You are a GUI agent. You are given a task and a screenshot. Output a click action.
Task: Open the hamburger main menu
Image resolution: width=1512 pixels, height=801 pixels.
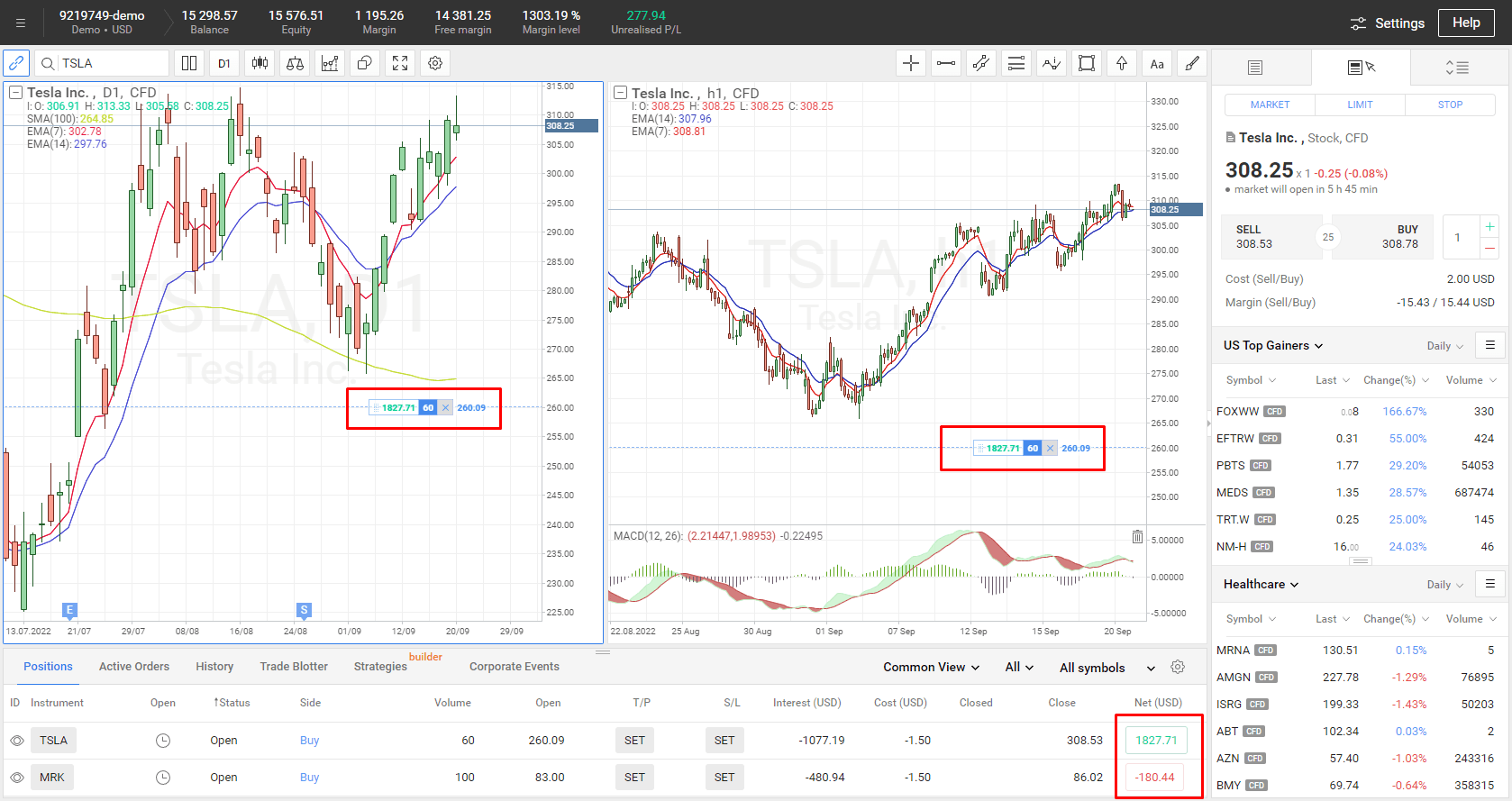[x=20, y=23]
